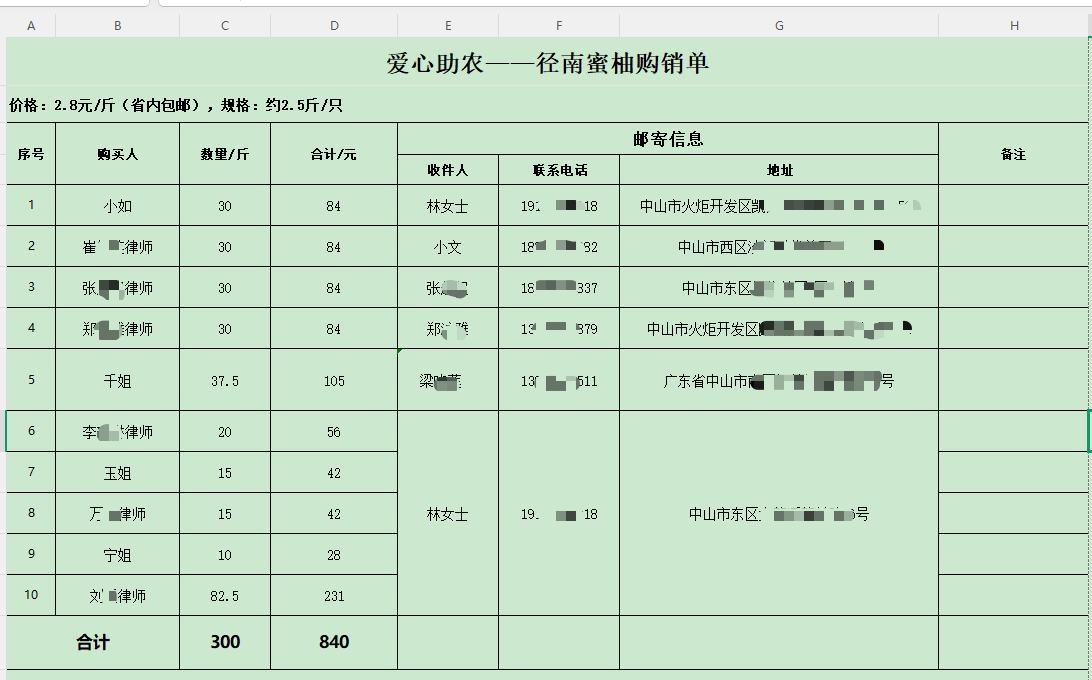
Task: Click the quantity cell showing 82.5
Action: 225,596
